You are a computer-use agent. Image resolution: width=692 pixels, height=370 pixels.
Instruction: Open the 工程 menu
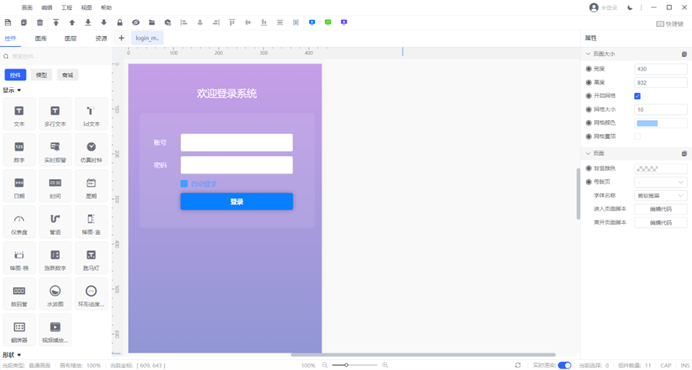[67, 8]
